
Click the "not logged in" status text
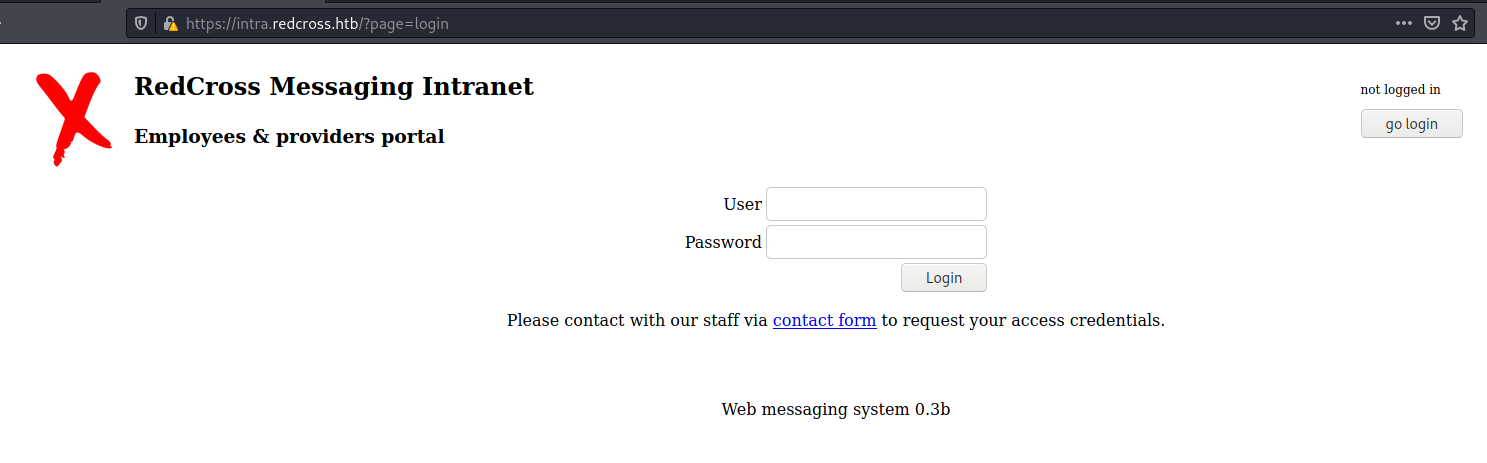[1400, 90]
